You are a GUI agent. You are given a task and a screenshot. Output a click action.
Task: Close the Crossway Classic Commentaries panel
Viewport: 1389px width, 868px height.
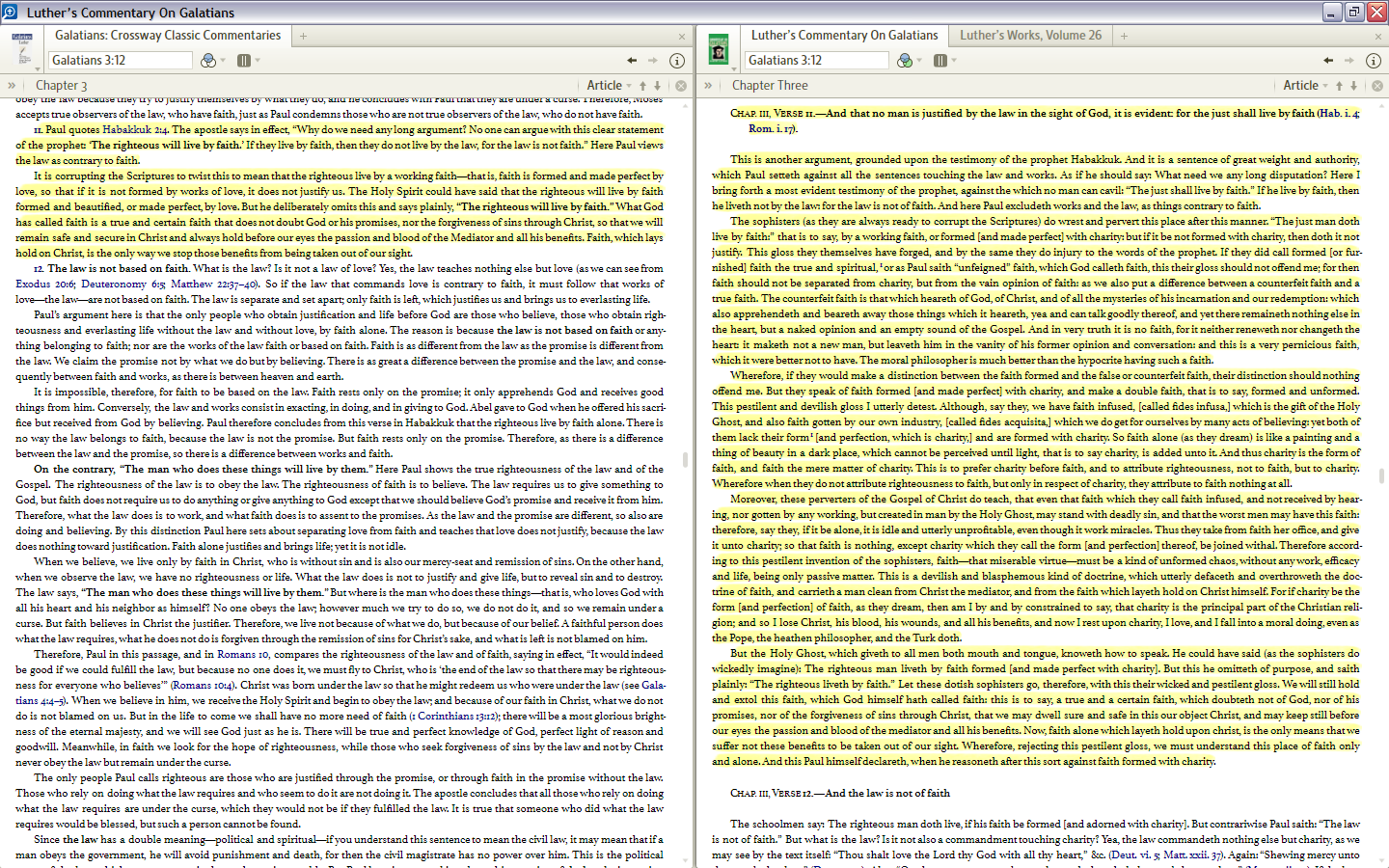682,37
